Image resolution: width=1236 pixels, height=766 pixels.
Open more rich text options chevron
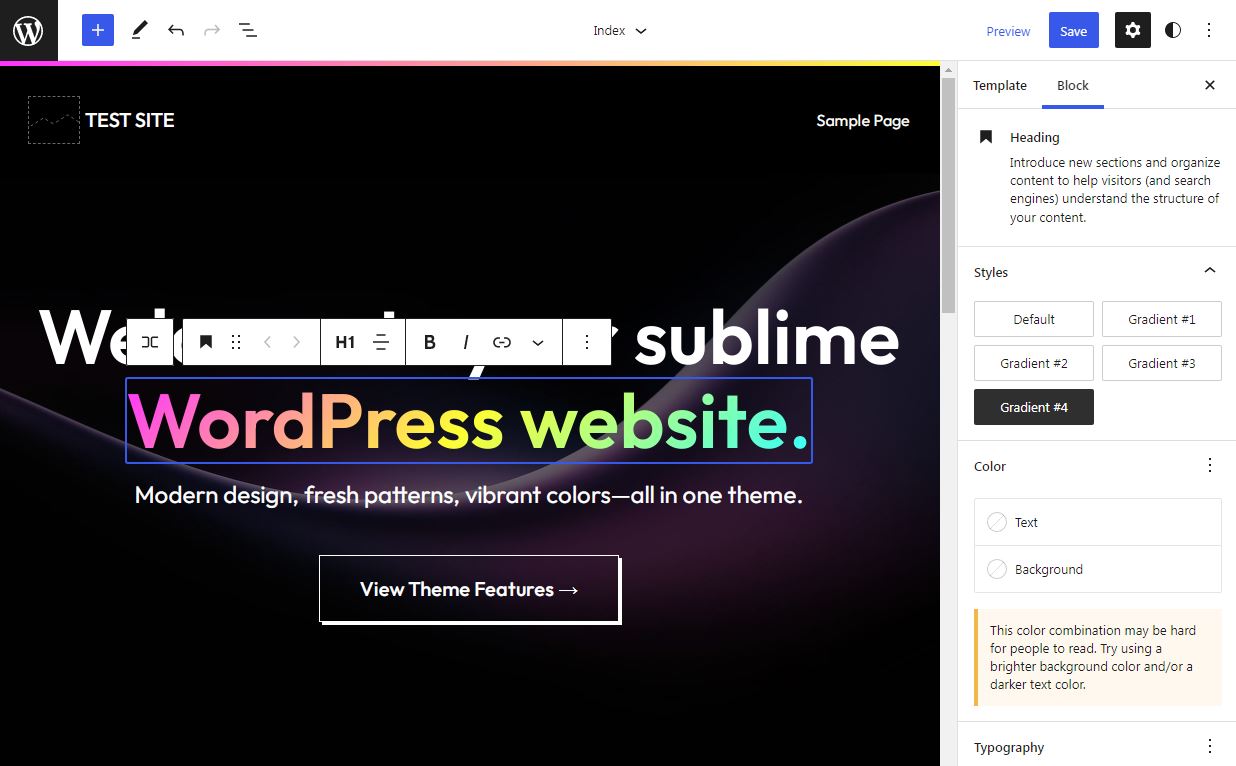538,342
